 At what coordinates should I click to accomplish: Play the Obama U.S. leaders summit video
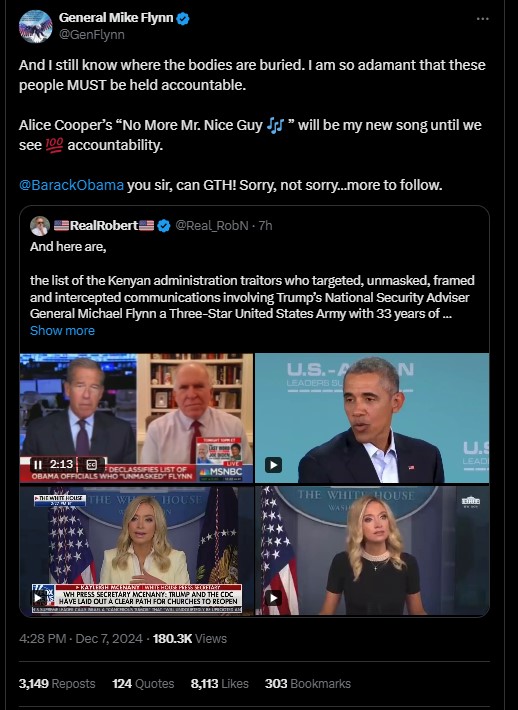[x=273, y=465]
